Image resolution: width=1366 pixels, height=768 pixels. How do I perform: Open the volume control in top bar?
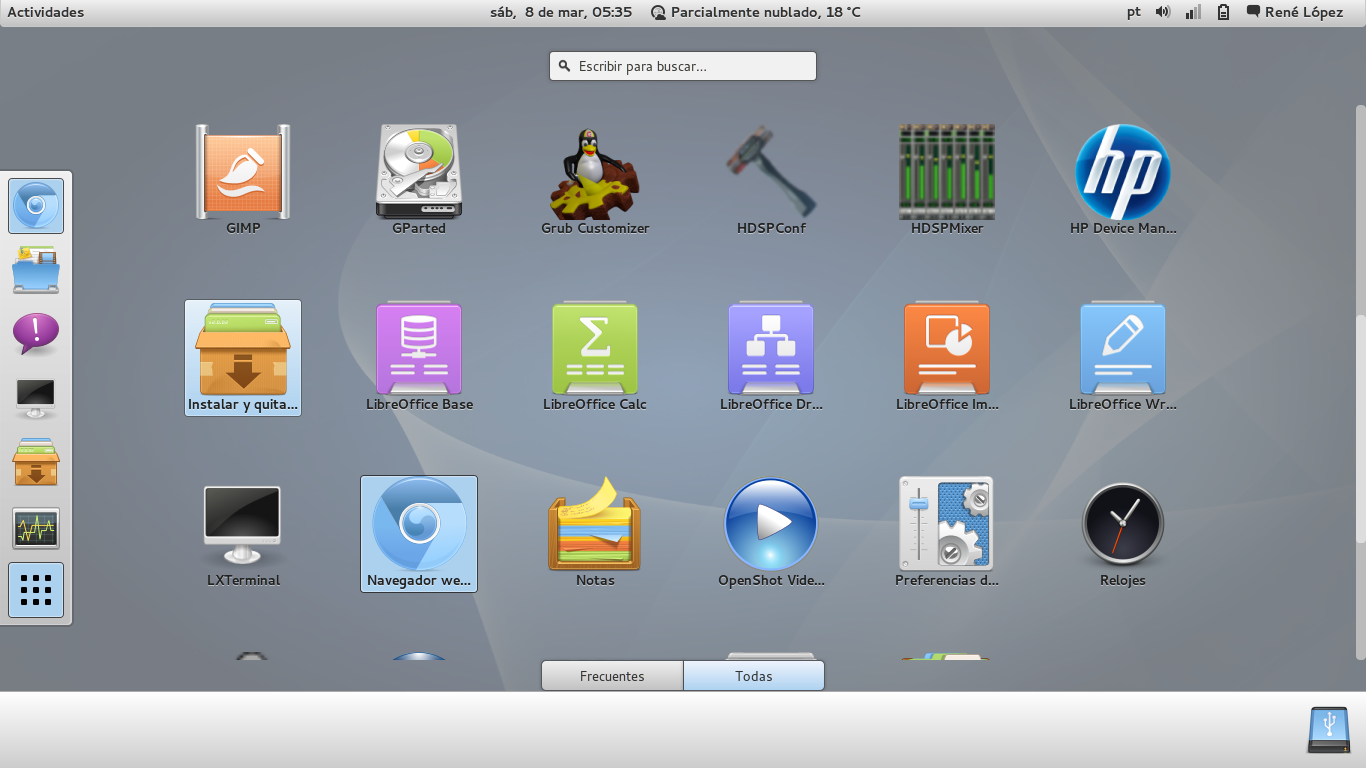[1163, 12]
